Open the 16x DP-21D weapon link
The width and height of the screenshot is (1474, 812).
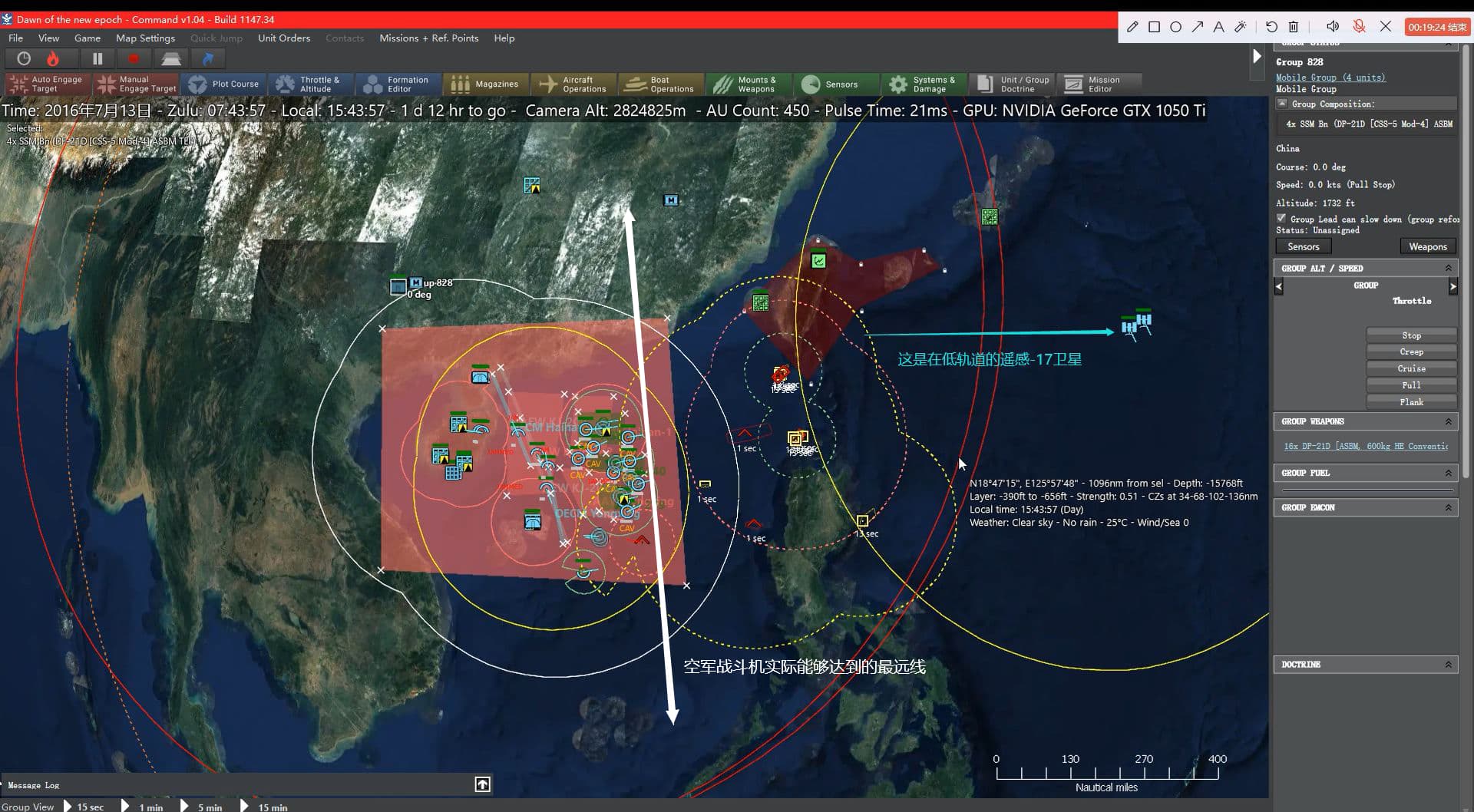coord(1366,446)
